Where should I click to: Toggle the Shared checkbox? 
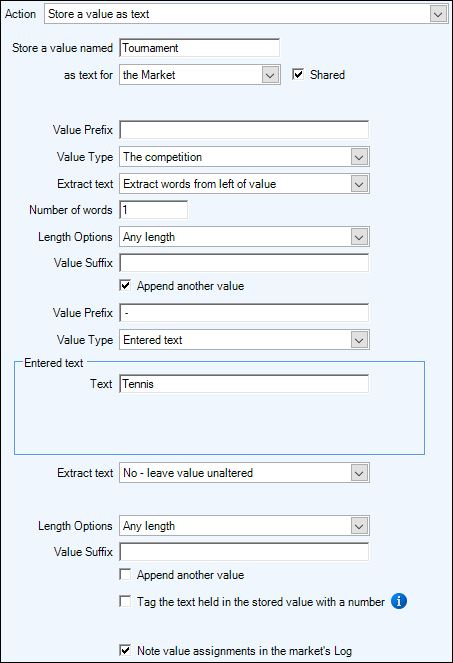(x=298, y=74)
